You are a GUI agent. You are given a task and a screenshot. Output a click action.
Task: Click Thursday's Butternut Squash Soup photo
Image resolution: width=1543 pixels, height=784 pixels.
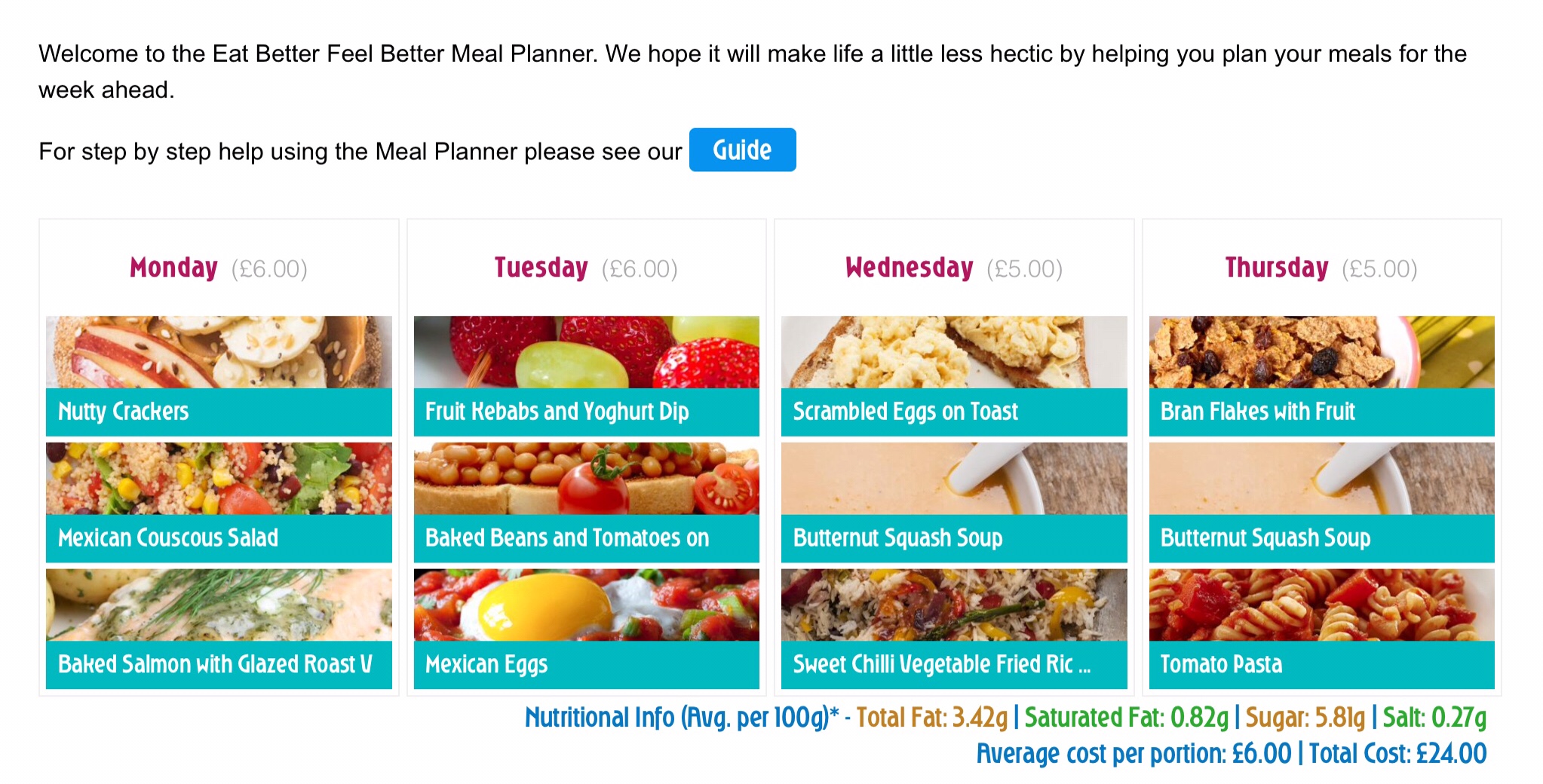1321,479
